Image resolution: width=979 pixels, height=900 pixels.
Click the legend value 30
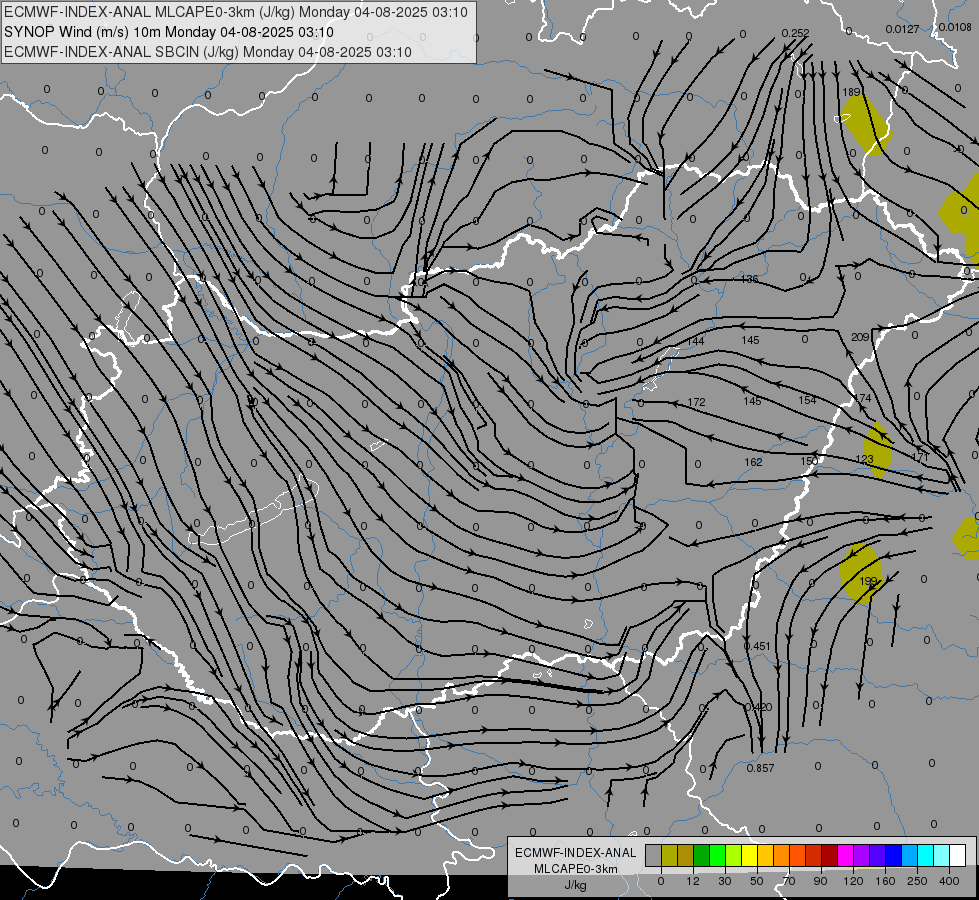[724, 881]
